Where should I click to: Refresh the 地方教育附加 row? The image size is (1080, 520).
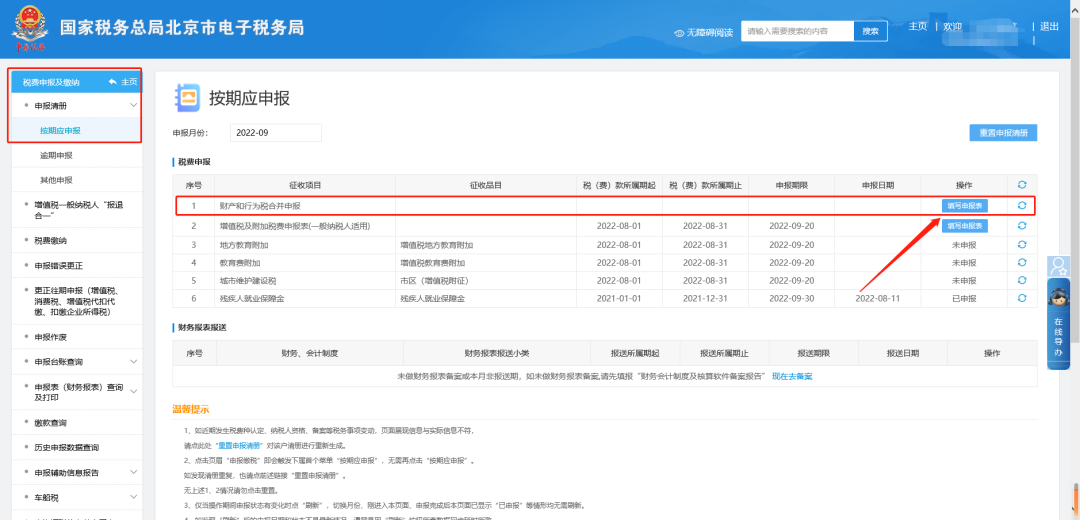tap(1021, 244)
